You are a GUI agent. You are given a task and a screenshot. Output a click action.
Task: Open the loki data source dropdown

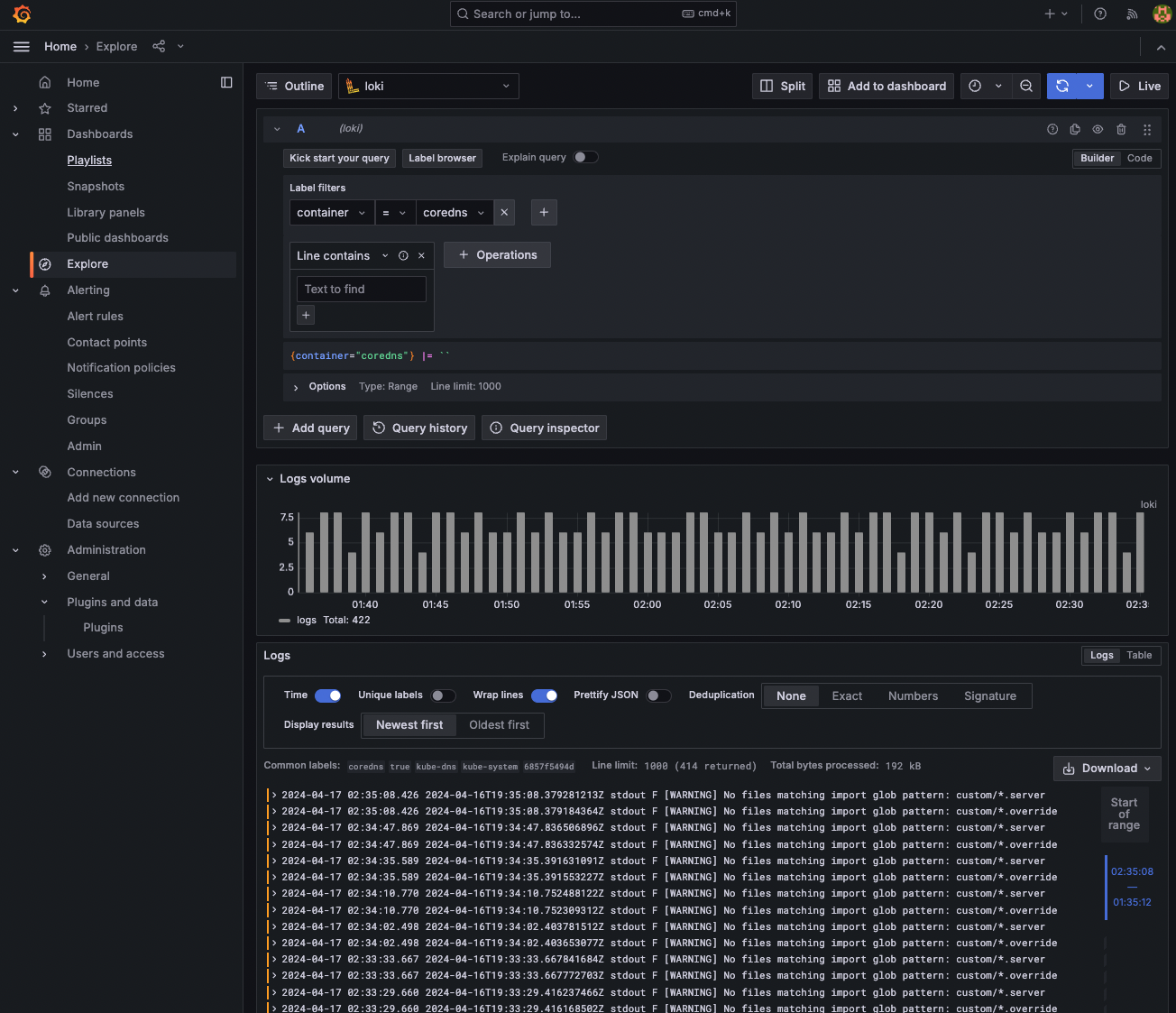tap(428, 86)
